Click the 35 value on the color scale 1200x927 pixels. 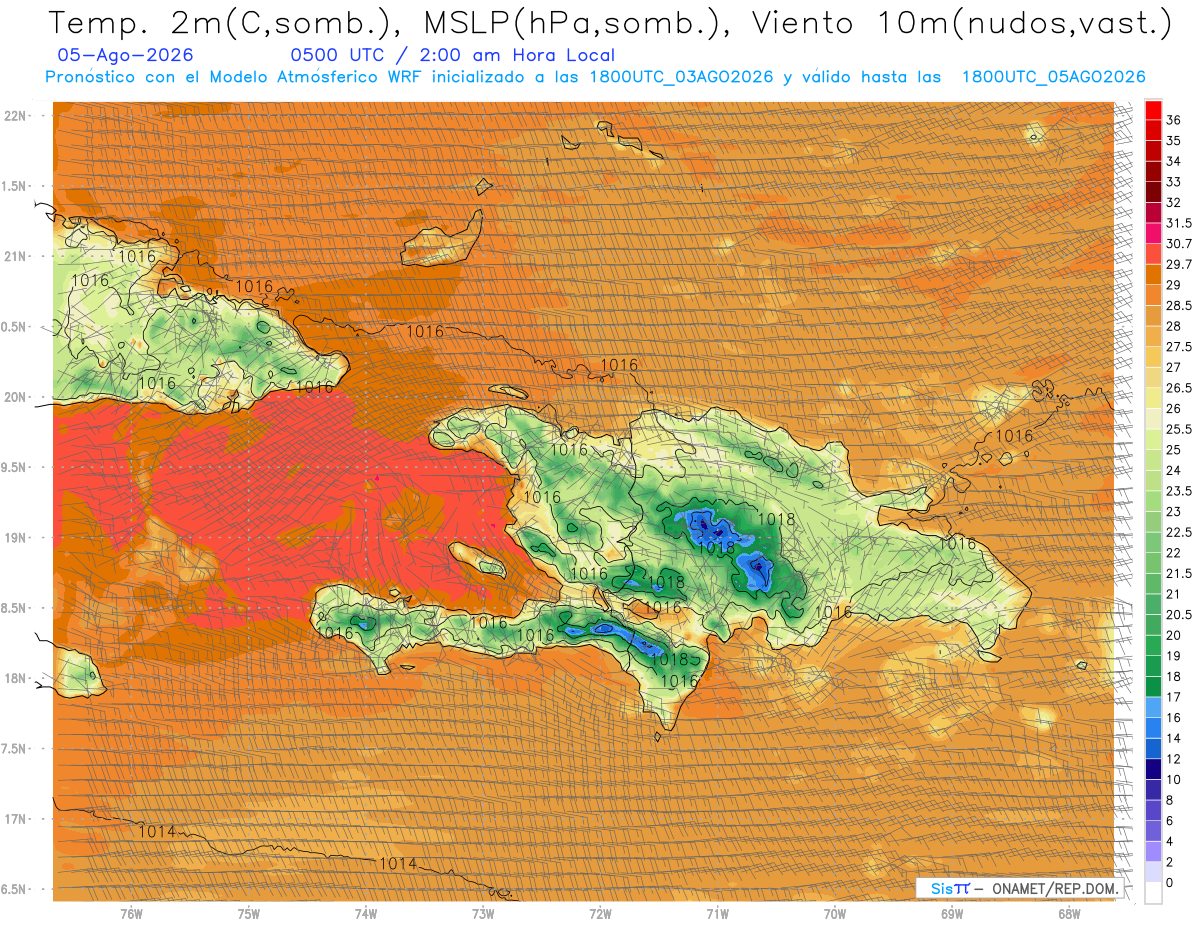tap(1174, 141)
